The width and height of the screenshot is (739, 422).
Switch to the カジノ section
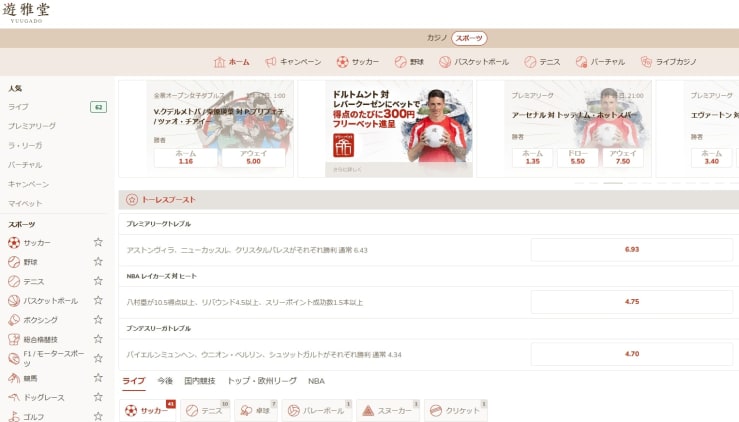pyautogui.click(x=436, y=38)
